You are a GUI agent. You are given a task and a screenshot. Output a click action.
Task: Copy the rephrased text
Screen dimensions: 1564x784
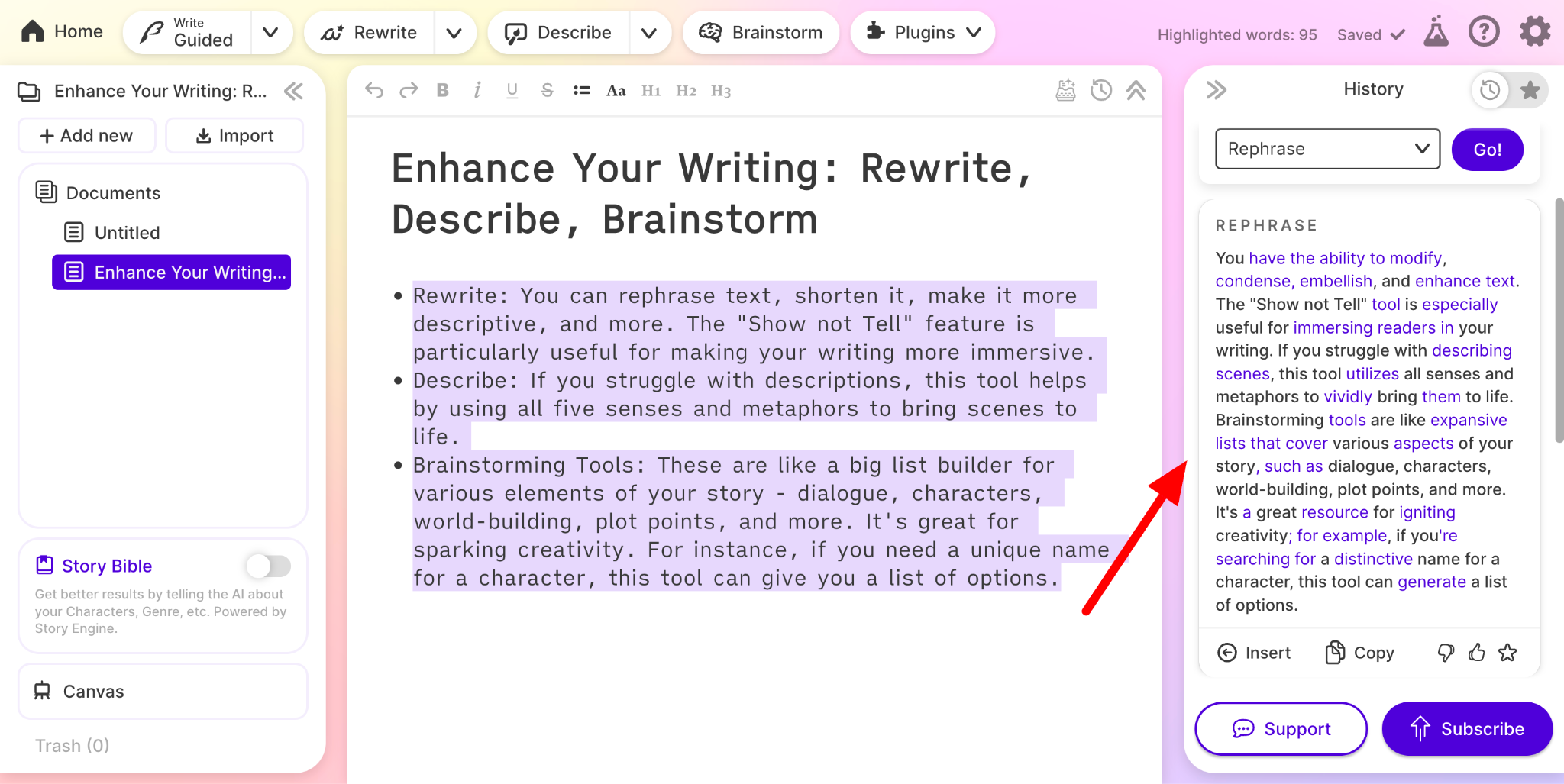coord(1360,653)
